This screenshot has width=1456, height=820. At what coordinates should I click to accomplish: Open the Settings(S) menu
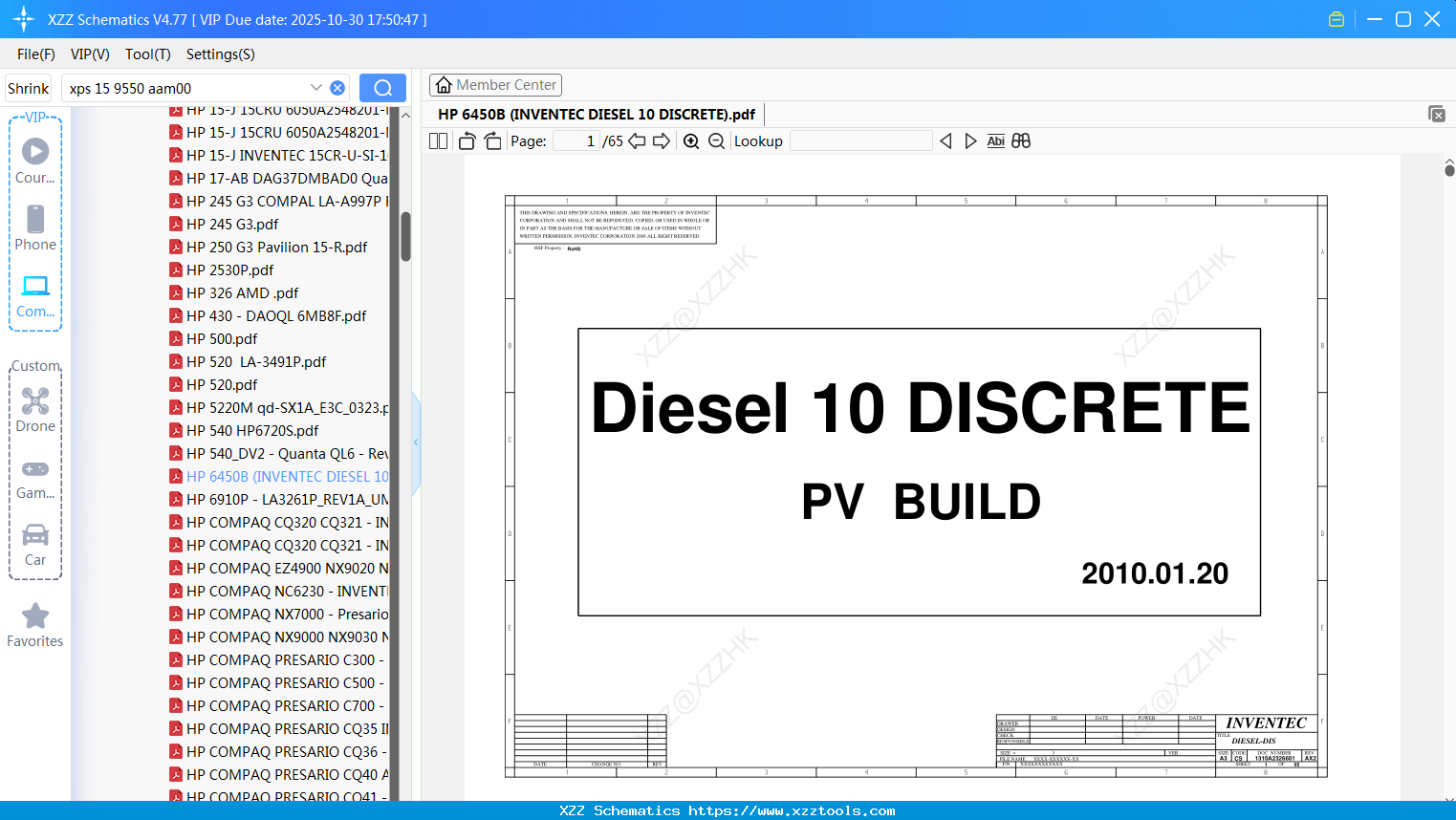(221, 54)
